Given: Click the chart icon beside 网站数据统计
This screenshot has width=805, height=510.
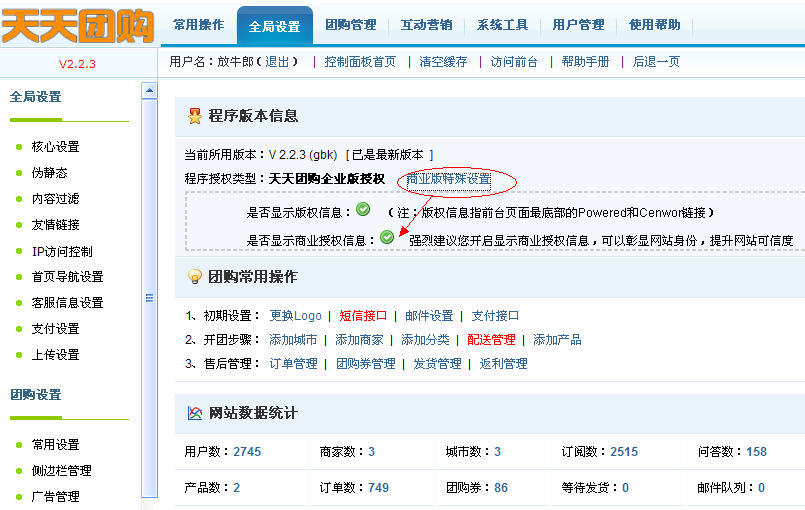Looking at the screenshot, I should 195,413.
